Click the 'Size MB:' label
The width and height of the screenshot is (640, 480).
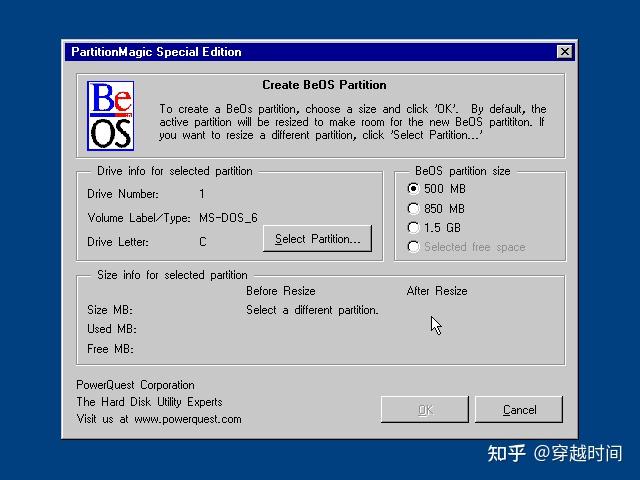(110, 310)
